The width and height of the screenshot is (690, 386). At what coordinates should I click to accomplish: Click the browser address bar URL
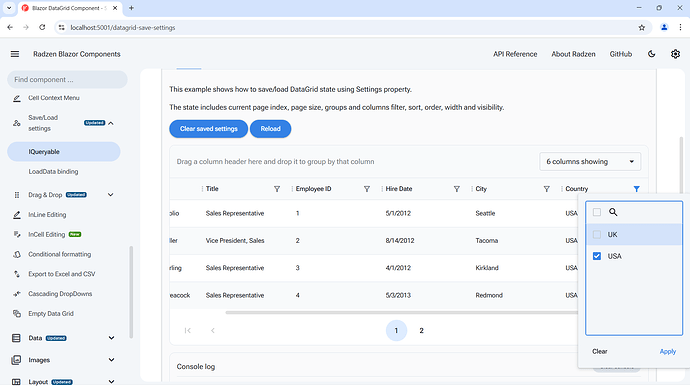click(123, 27)
